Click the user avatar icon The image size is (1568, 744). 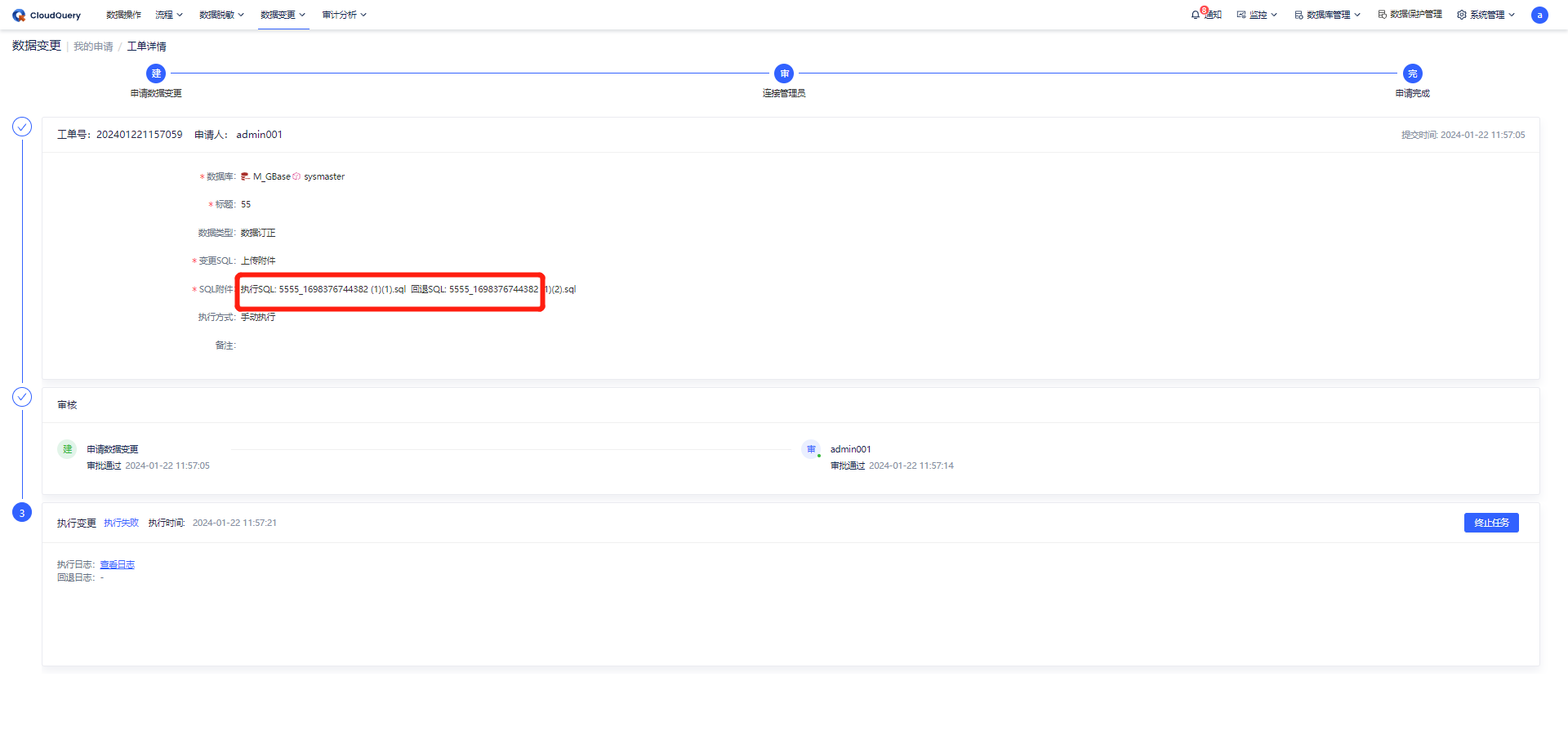[1539, 15]
